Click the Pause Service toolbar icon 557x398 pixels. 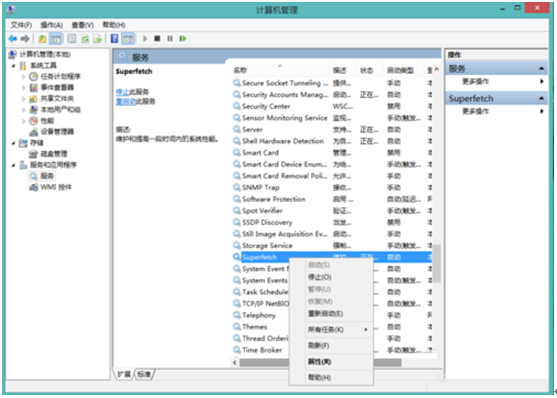pos(170,38)
